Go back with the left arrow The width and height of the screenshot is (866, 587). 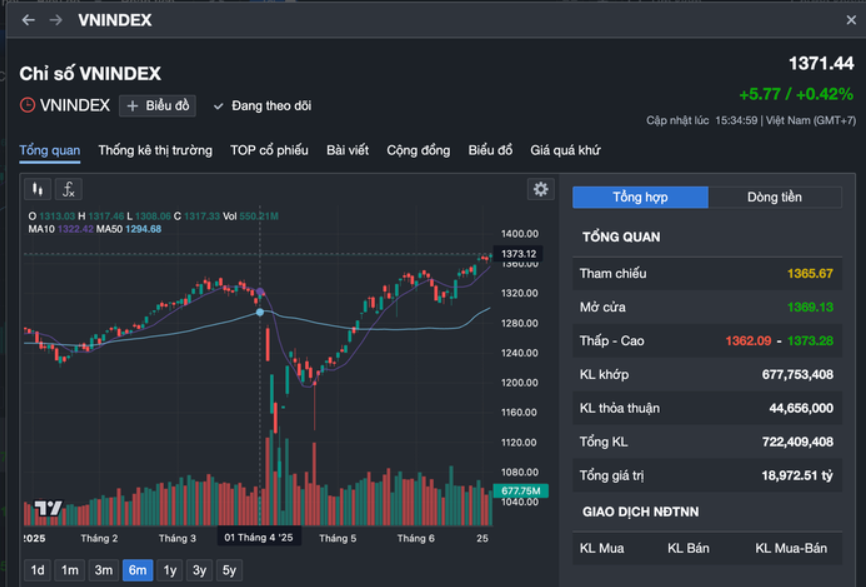[x=28, y=20]
